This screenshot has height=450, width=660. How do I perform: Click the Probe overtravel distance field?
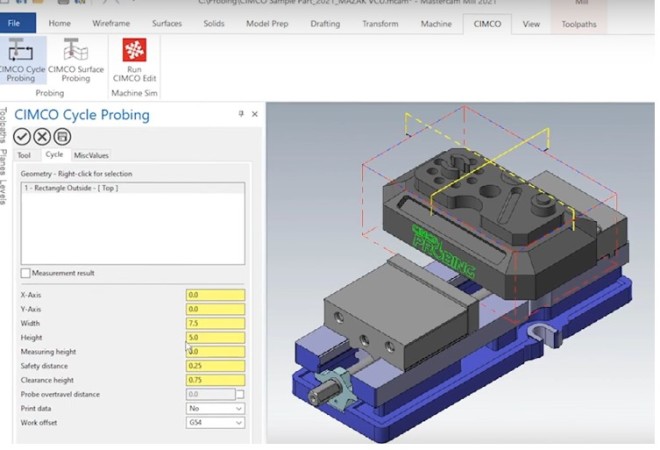[x=210, y=394]
